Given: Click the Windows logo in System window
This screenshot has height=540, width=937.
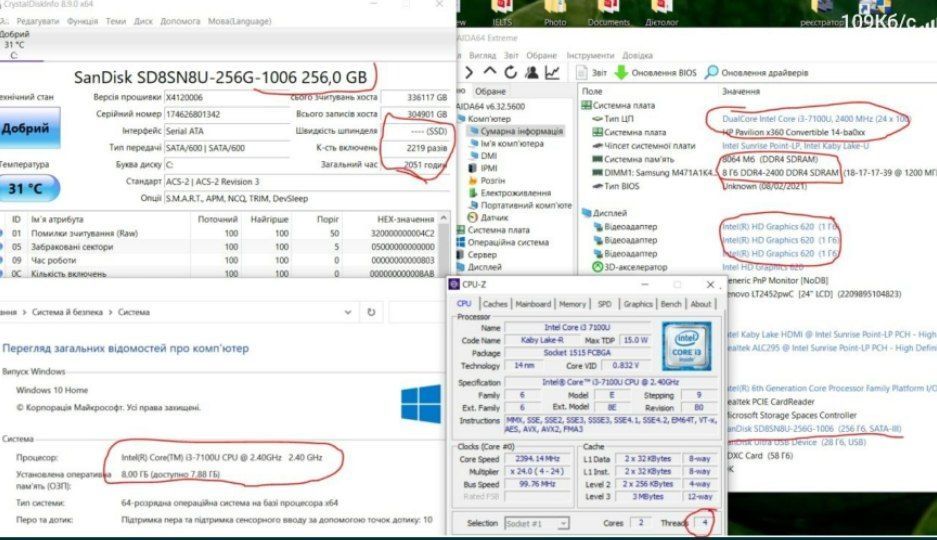Looking at the screenshot, I should (421, 404).
